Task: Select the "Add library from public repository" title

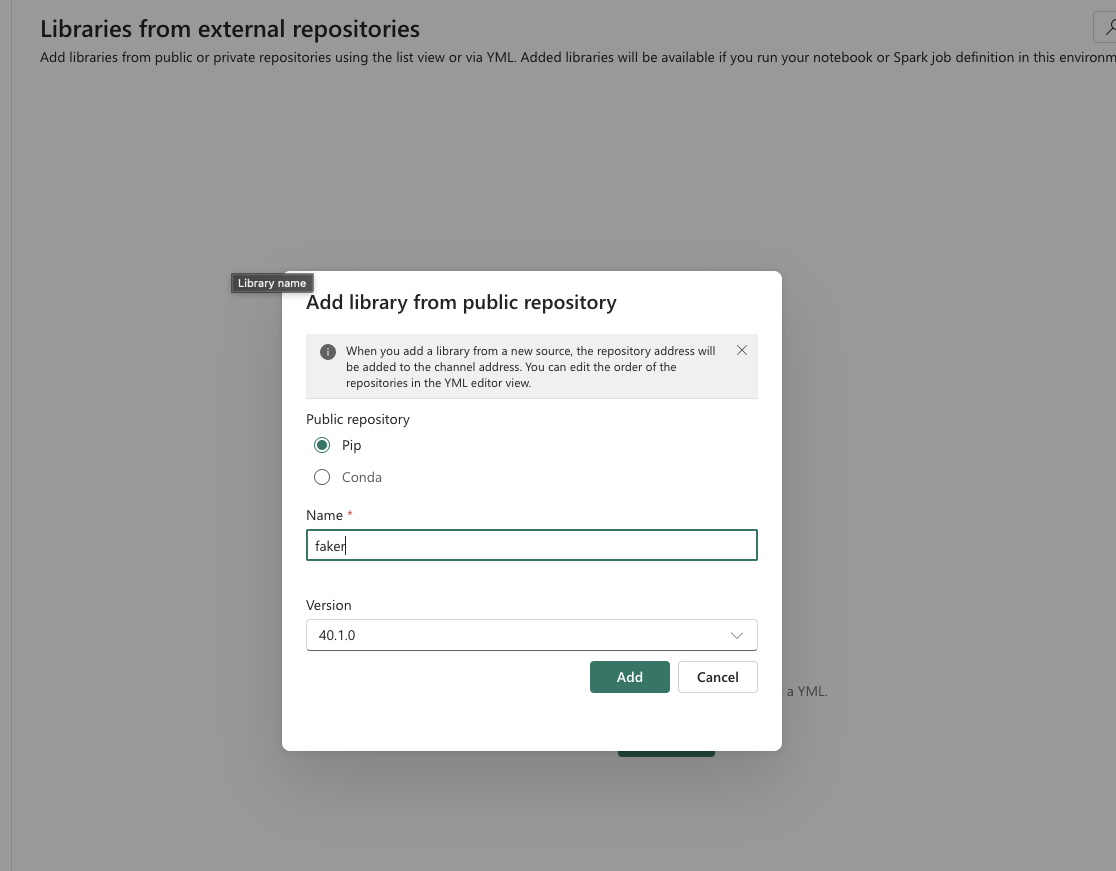Action: [x=461, y=302]
